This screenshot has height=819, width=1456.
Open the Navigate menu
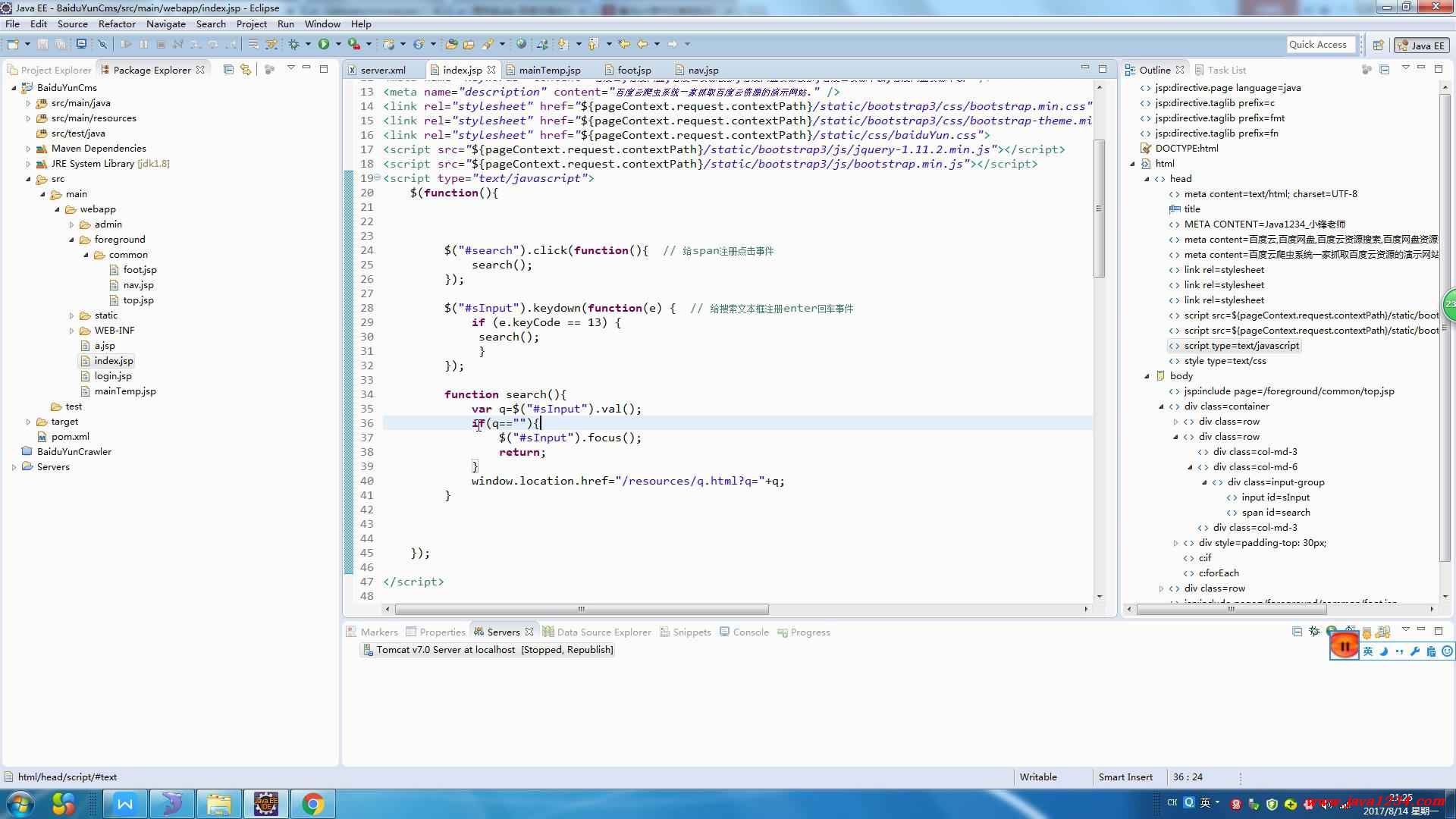[x=166, y=24]
